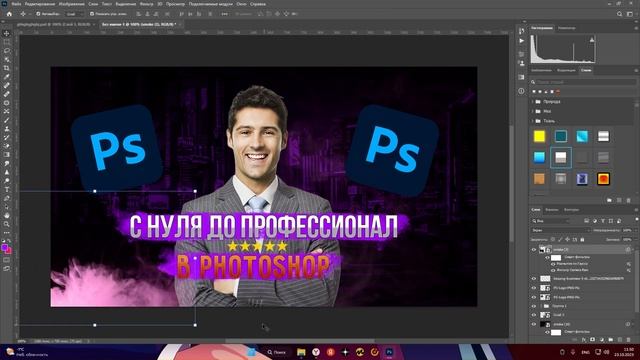This screenshot has width=640, height=360.
Task: Create a new group folder icon in Layers
Action: 611,340
